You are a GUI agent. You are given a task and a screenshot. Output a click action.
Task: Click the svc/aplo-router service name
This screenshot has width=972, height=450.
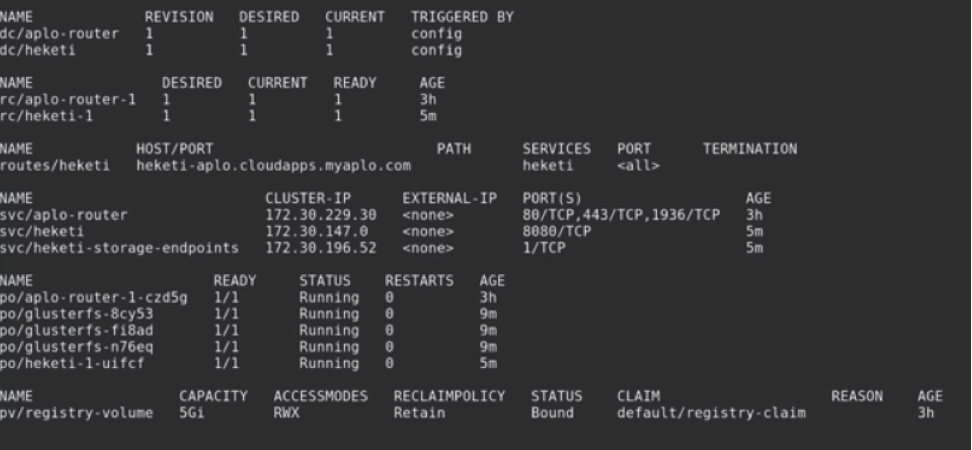point(63,215)
